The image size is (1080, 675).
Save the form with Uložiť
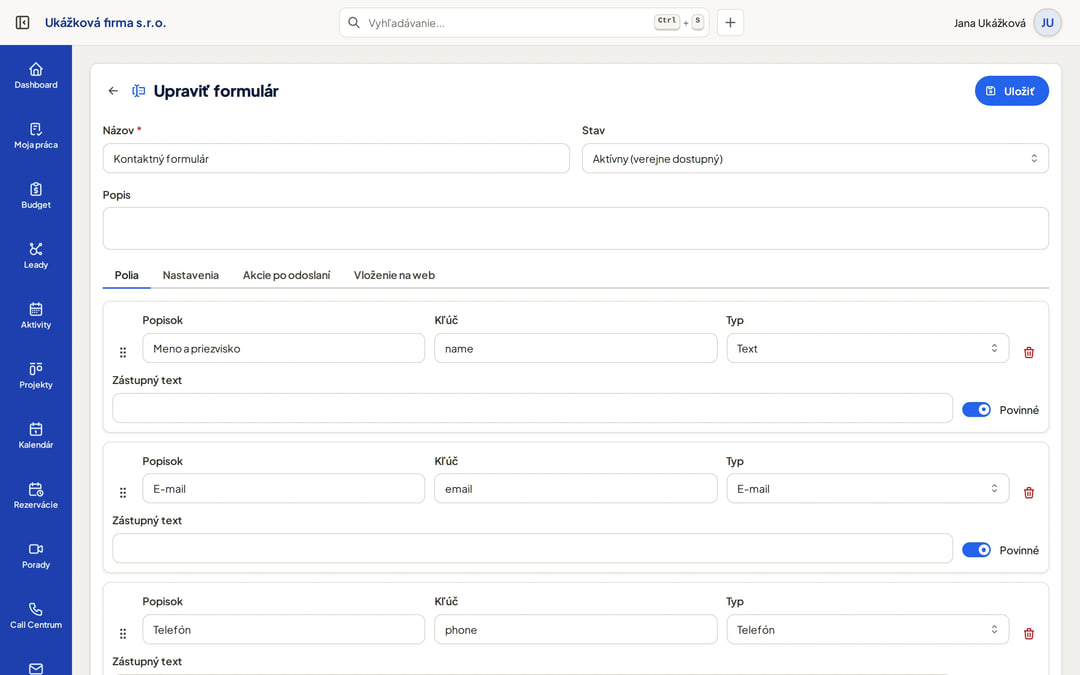click(x=1011, y=91)
